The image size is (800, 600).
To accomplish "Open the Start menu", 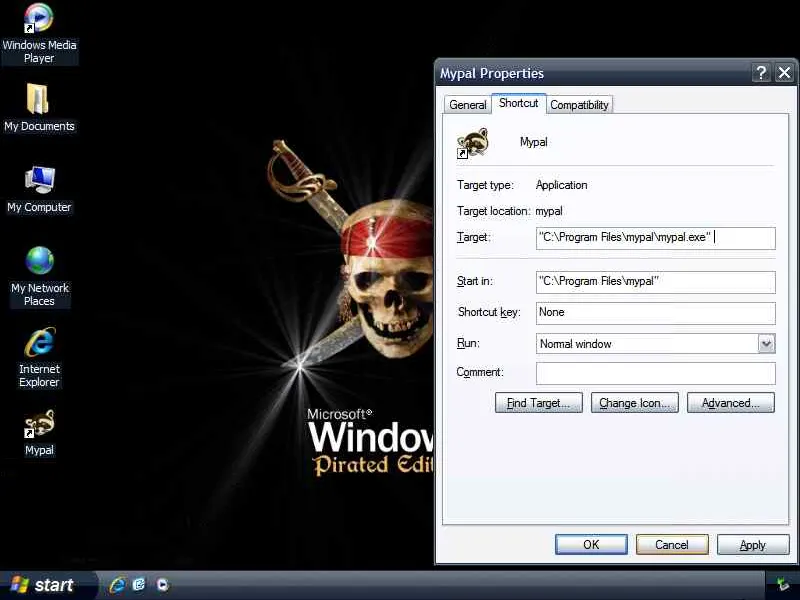I will [46, 585].
